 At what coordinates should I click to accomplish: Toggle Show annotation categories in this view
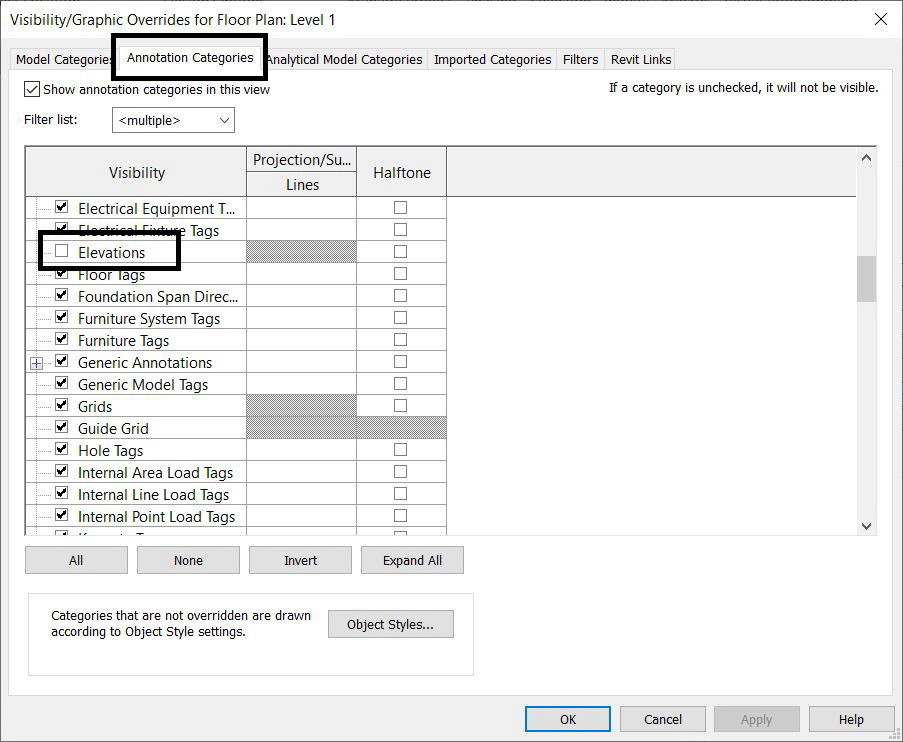coord(32,89)
